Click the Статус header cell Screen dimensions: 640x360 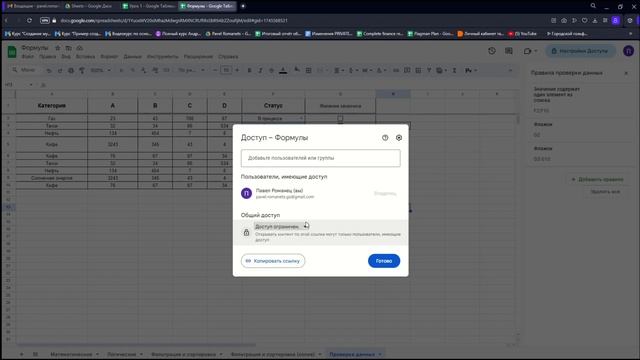tap(273, 106)
